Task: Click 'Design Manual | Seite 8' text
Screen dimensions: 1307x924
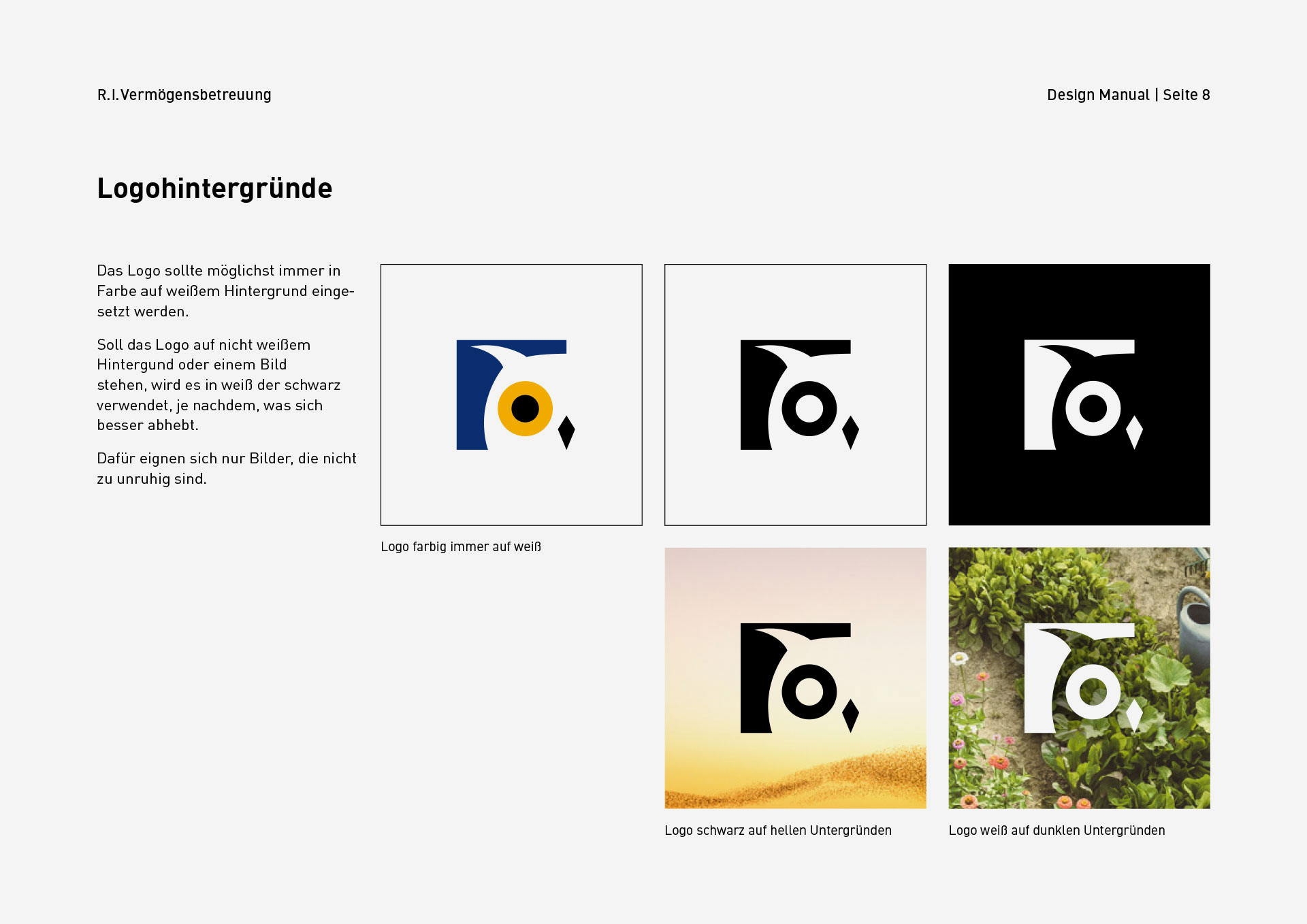Action: point(1129,95)
